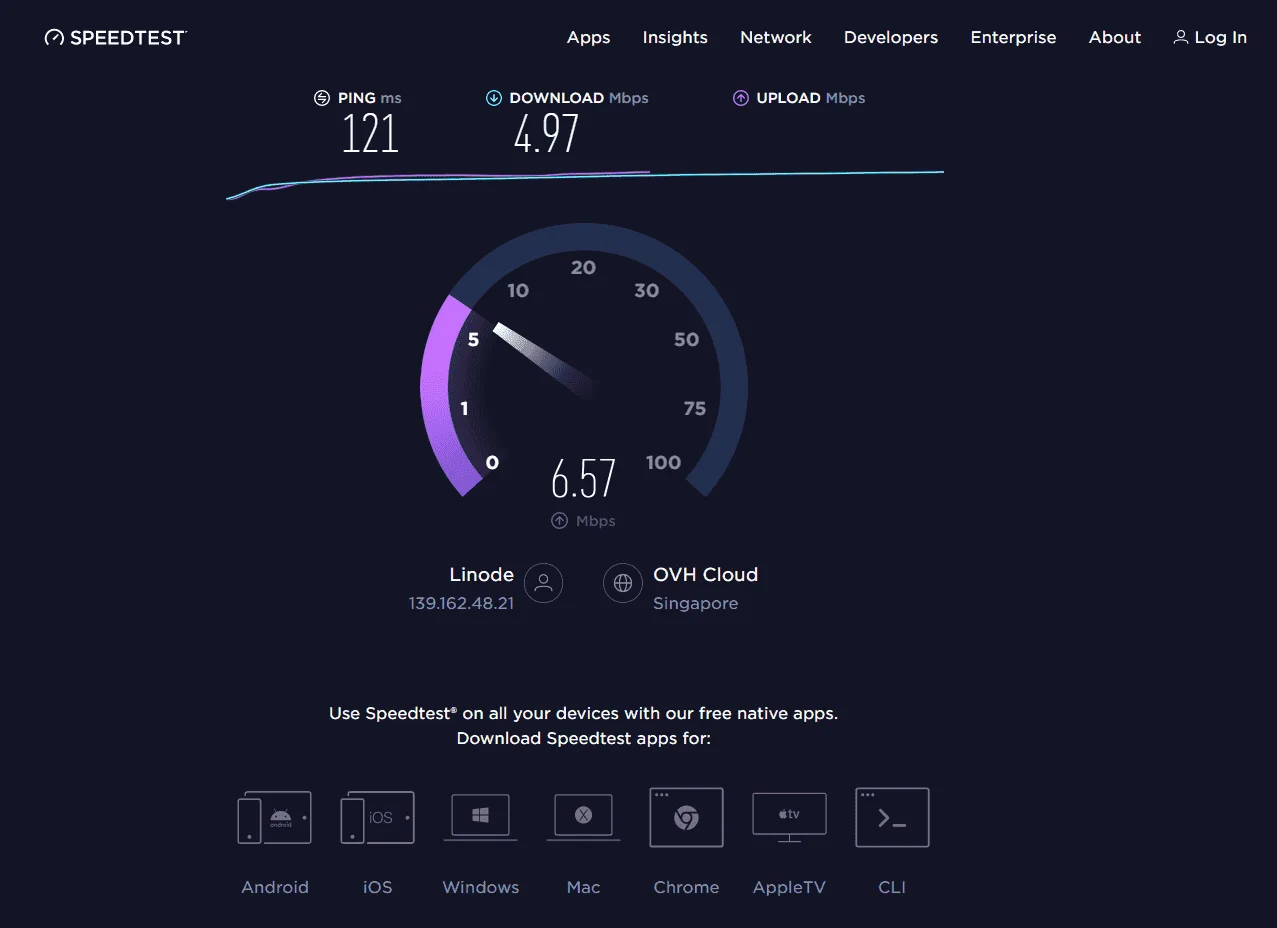
Task: Click the OVH Cloud server name
Action: (706, 574)
